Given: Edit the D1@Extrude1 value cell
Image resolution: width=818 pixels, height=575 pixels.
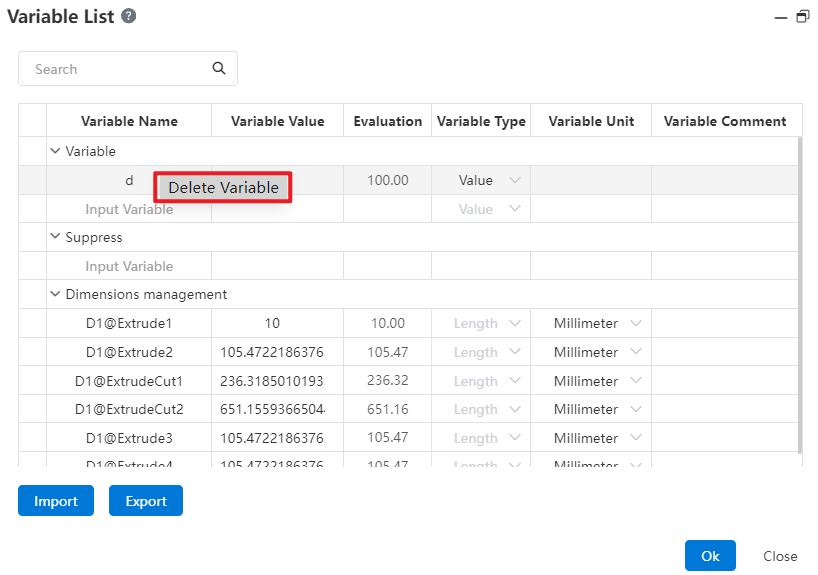Looking at the screenshot, I should click(x=277, y=323).
